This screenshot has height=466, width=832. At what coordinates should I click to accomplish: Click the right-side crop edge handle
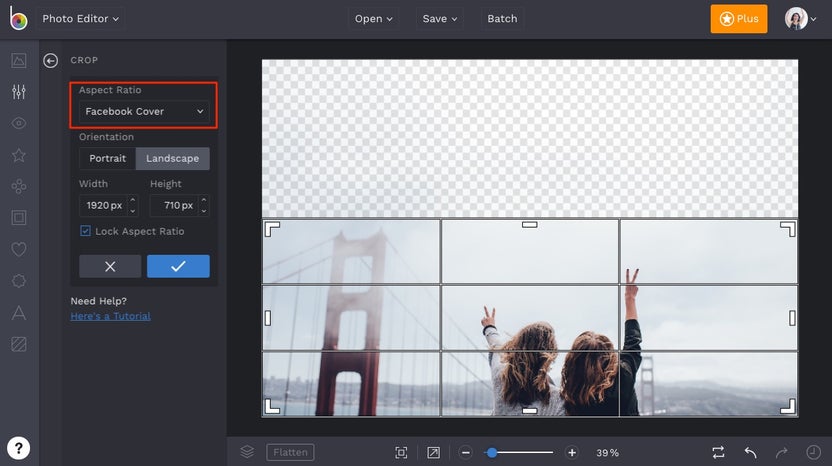coord(792,318)
